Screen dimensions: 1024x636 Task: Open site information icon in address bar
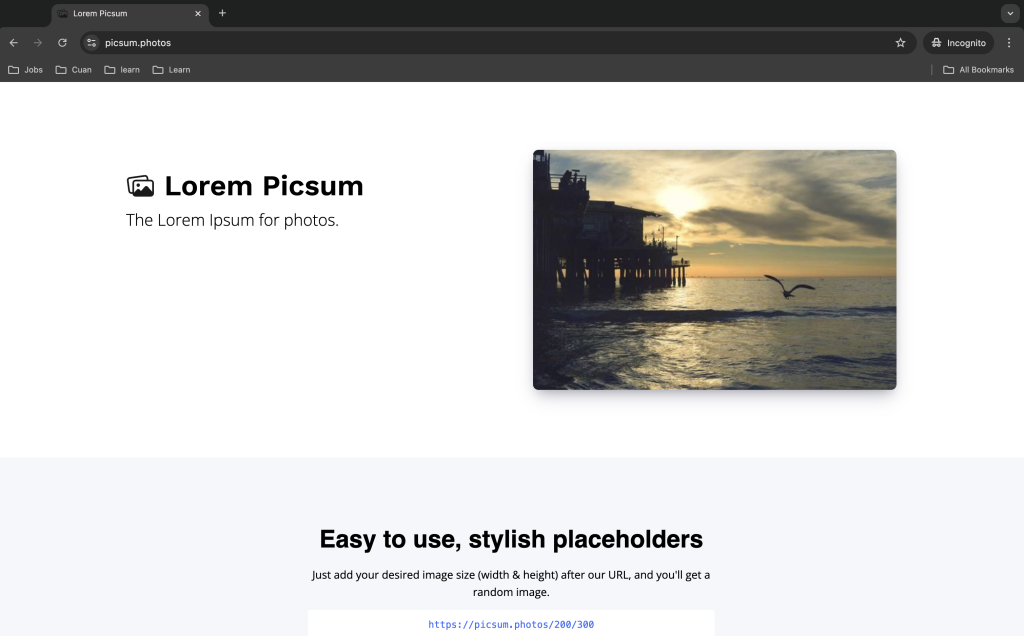pyautogui.click(x=91, y=43)
